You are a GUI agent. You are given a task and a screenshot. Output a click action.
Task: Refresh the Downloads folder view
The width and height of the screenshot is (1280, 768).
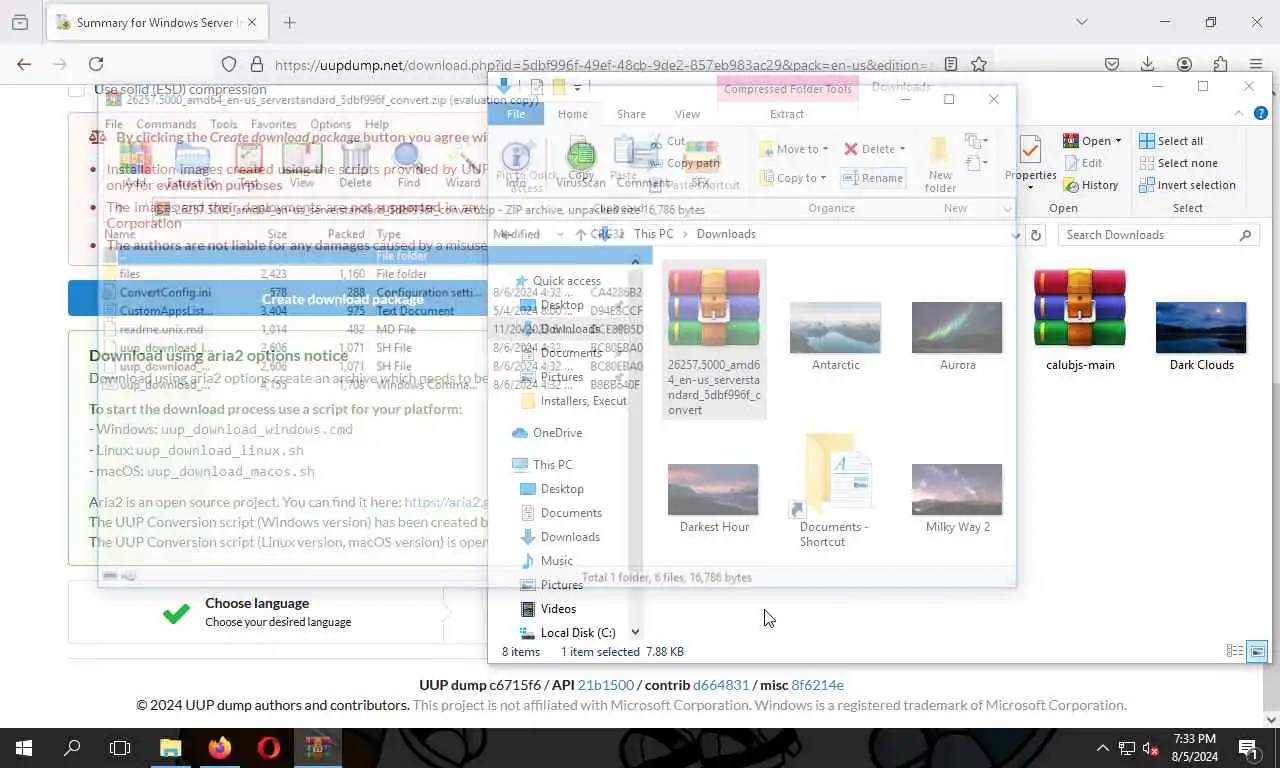tap(1036, 235)
